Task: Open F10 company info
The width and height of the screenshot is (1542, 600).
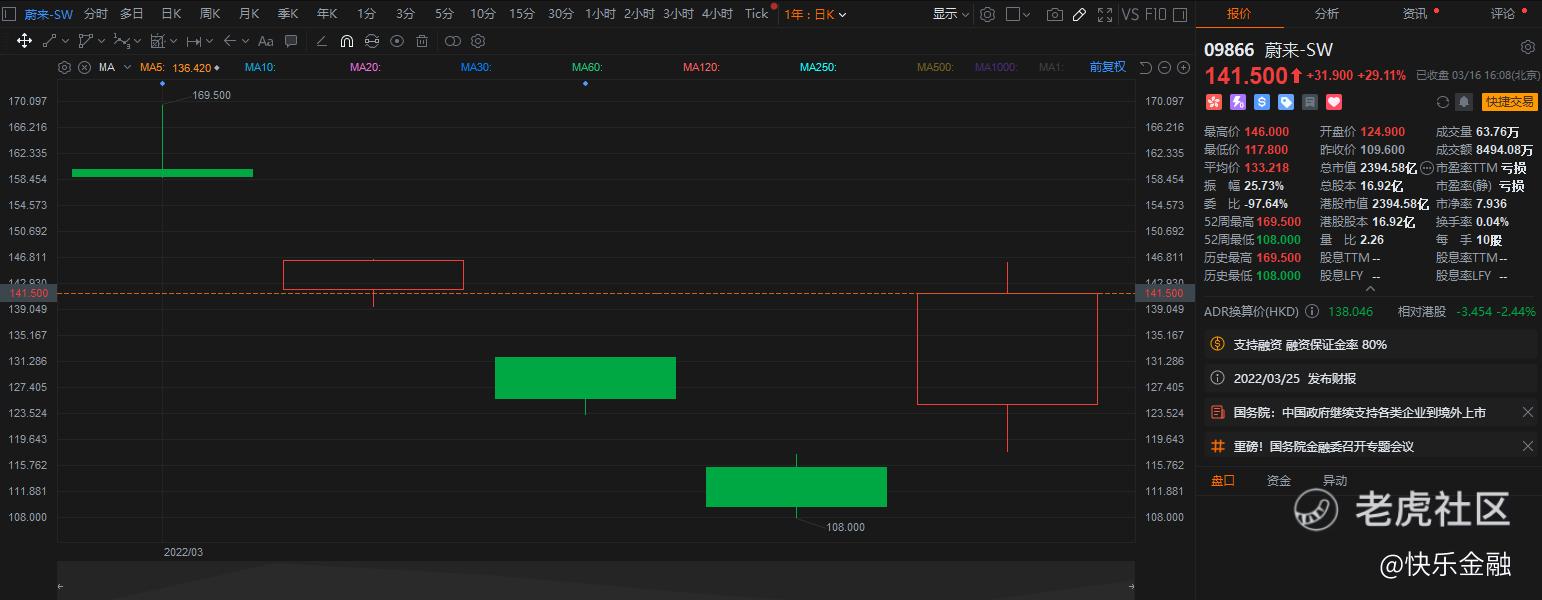Action: point(1155,14)
